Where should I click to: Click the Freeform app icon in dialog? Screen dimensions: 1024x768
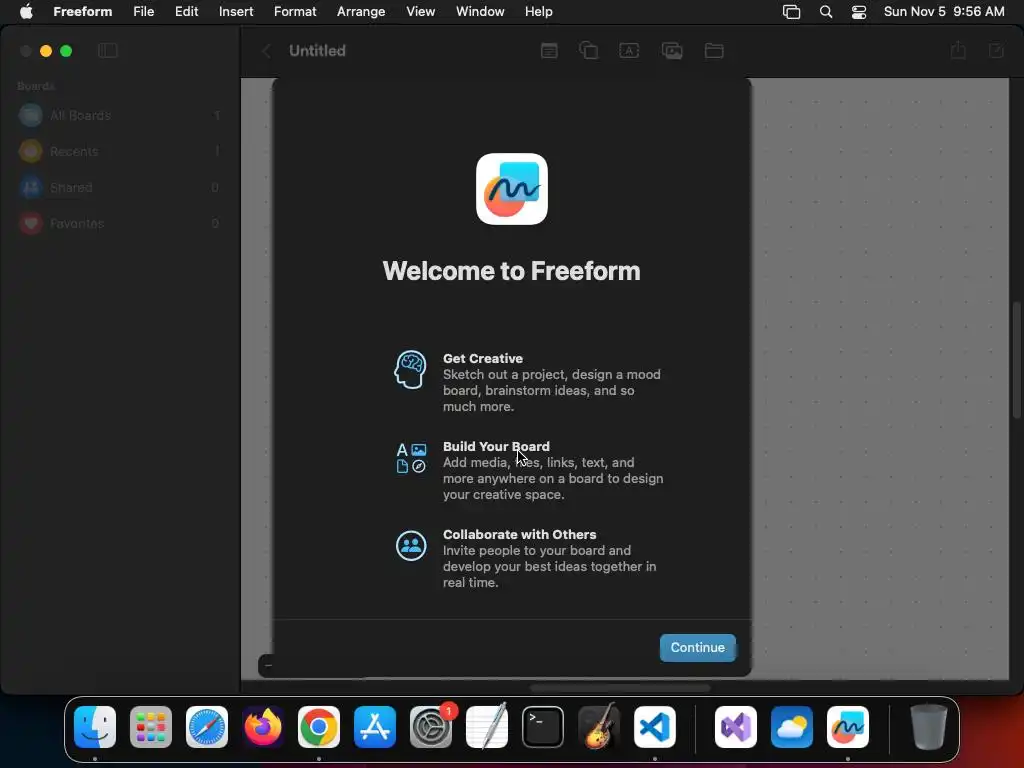[512, 189]
